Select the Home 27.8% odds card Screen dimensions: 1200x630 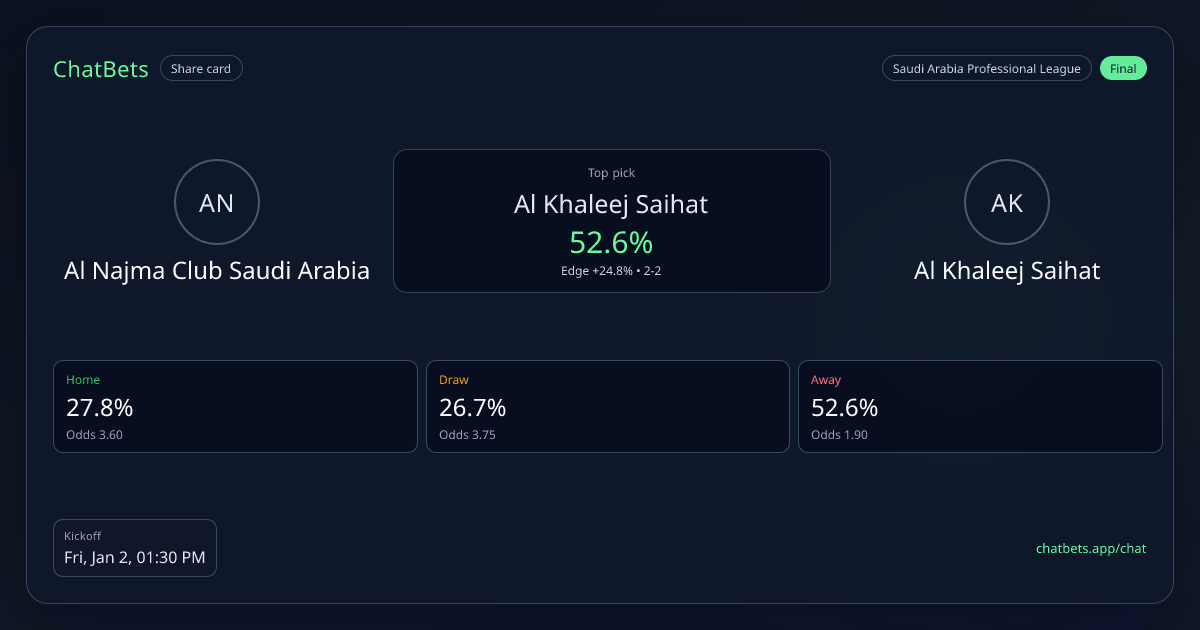coord(235,406)
